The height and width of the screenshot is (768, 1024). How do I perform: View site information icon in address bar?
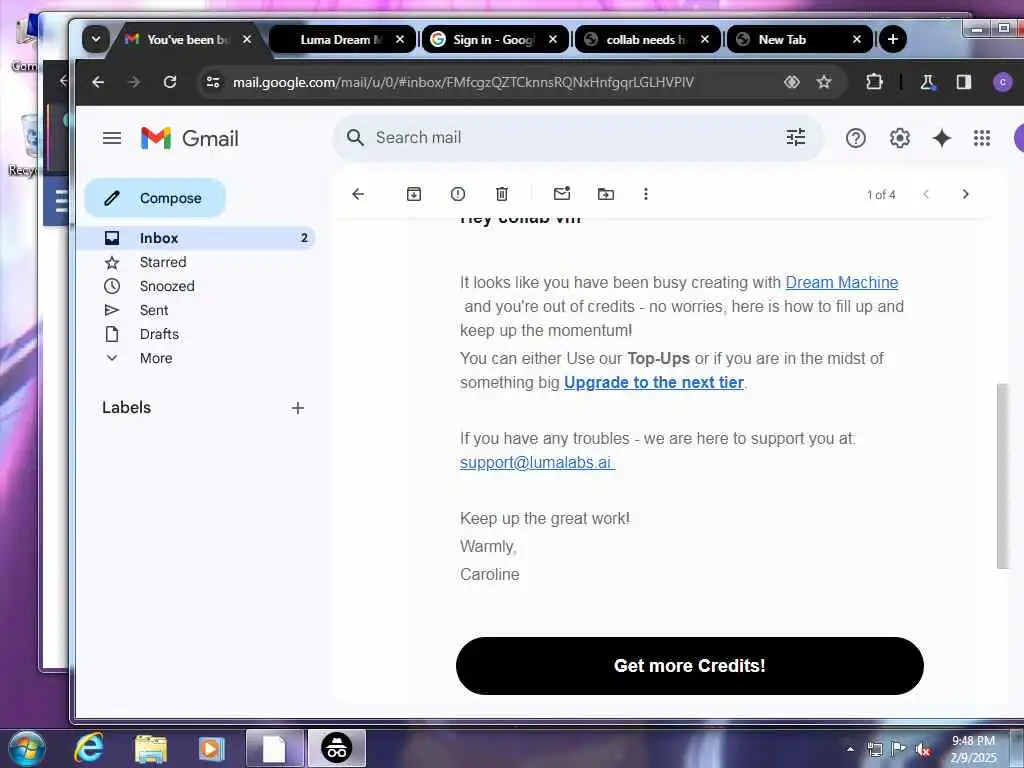click(213, 82)
